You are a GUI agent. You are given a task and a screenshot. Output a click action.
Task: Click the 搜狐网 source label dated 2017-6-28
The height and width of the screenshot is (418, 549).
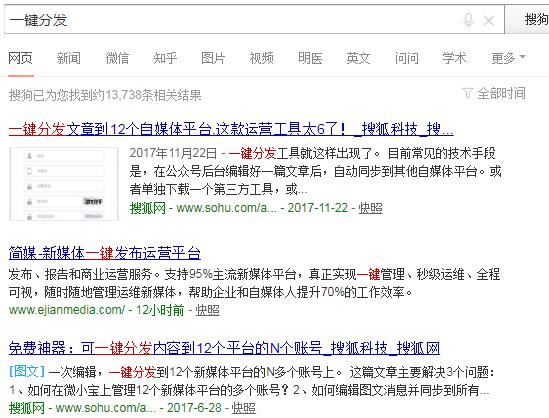(27, 408)
